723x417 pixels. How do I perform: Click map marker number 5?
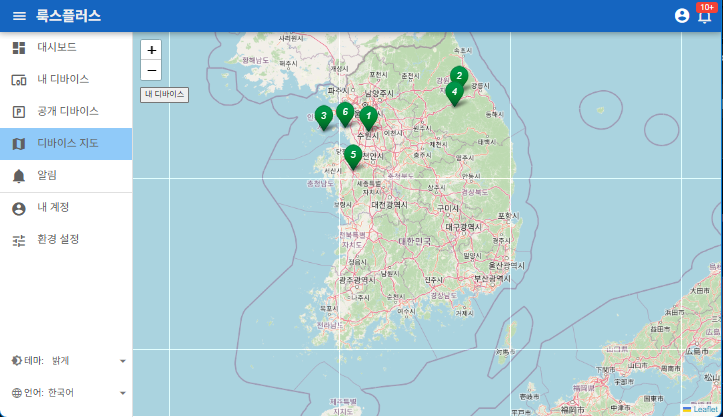353,155
